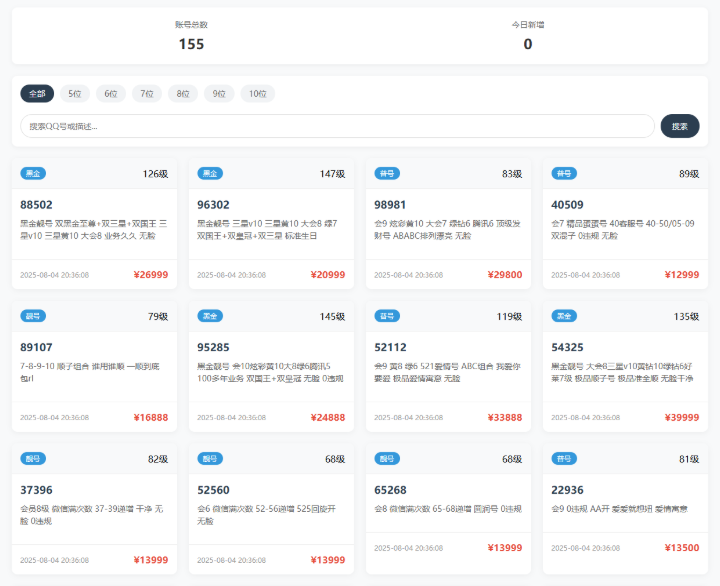720x586 pixels.
Task: Click price ¥39999
Action: coord(682,417)
